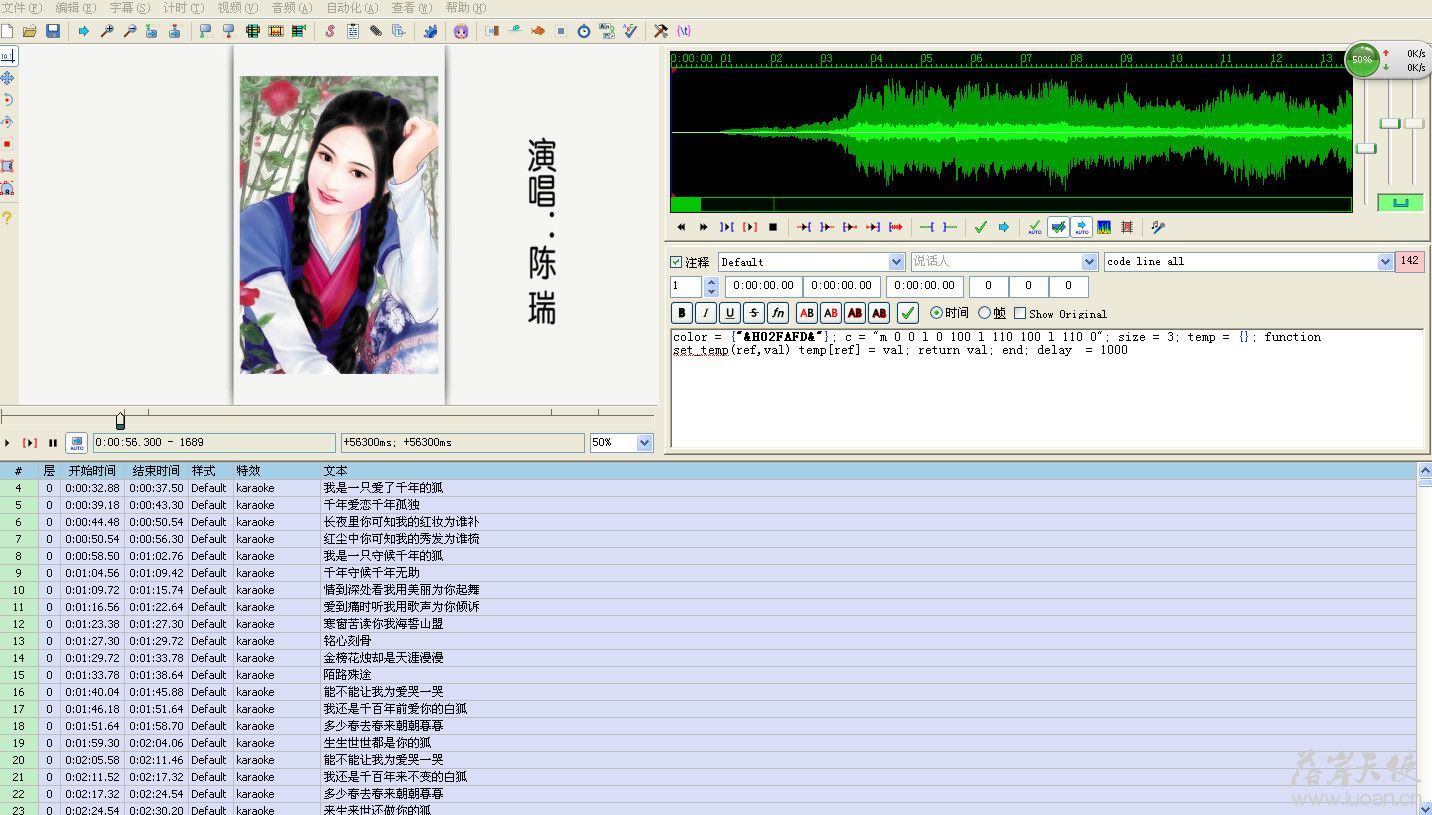Click in the subtitle code text box
Image resolution: width=1432 pixels, height=815 pixels.
[1047, 388]
